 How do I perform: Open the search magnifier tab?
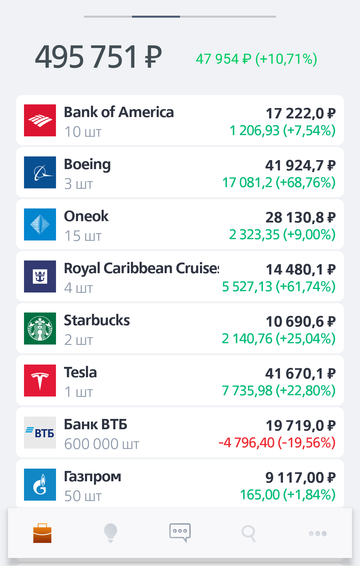(249, 533)
